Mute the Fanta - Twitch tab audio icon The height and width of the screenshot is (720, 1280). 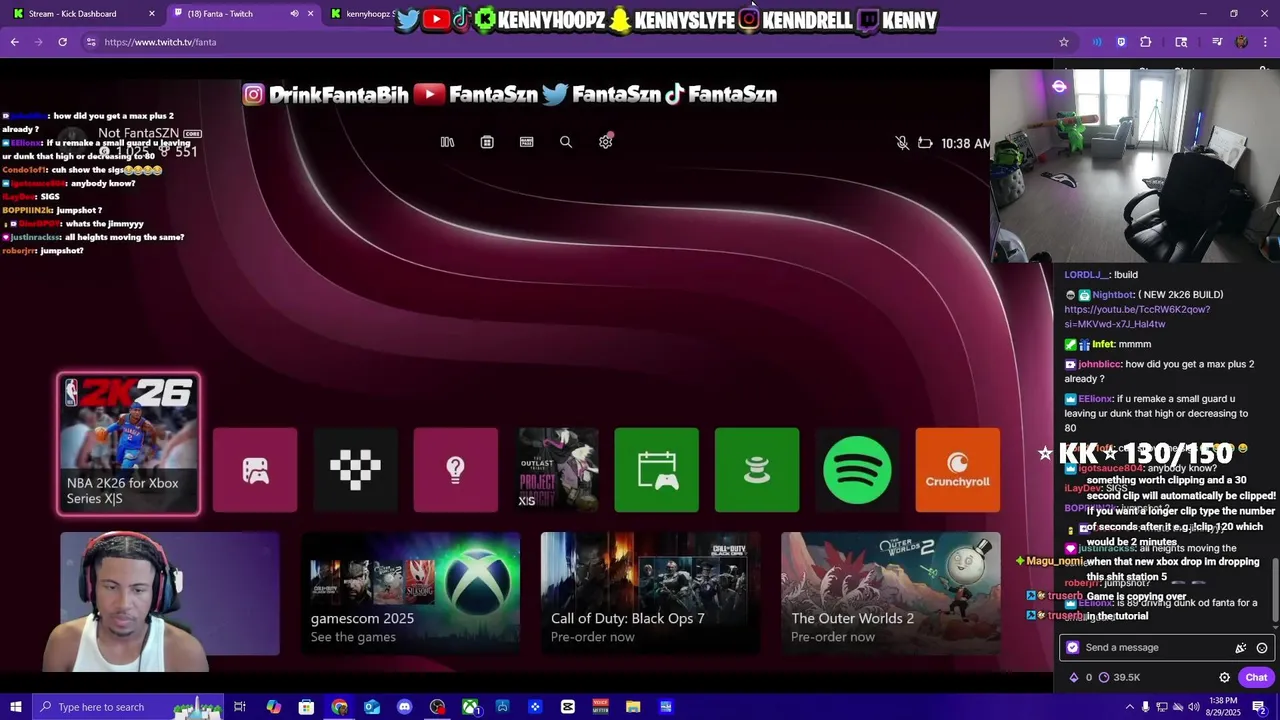294,14
